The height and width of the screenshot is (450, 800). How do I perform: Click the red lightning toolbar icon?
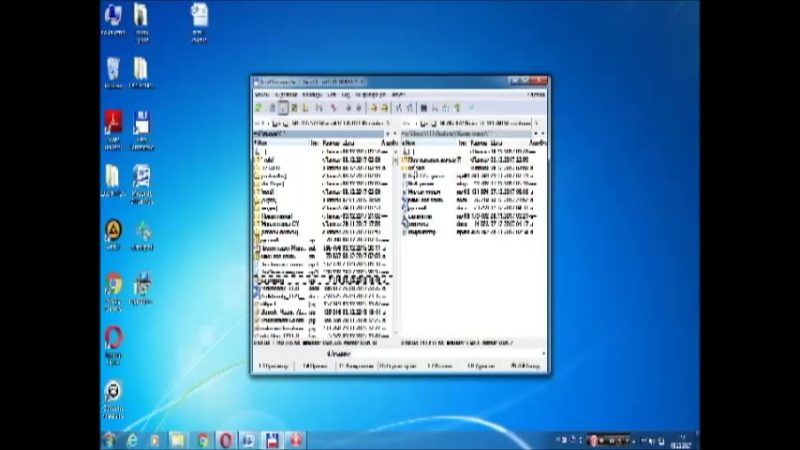coord(334,108)
